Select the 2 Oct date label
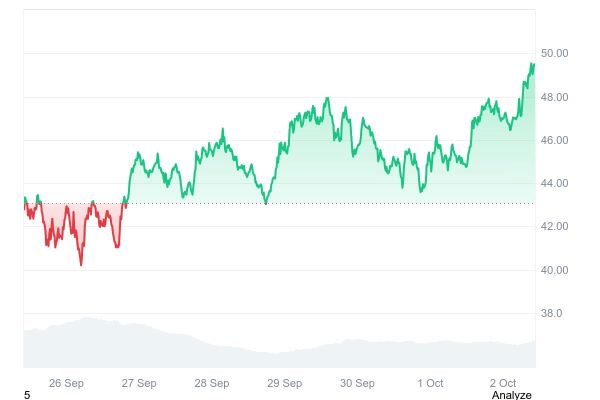The height and width of the screenshot is (400, 600). point(503,382)
